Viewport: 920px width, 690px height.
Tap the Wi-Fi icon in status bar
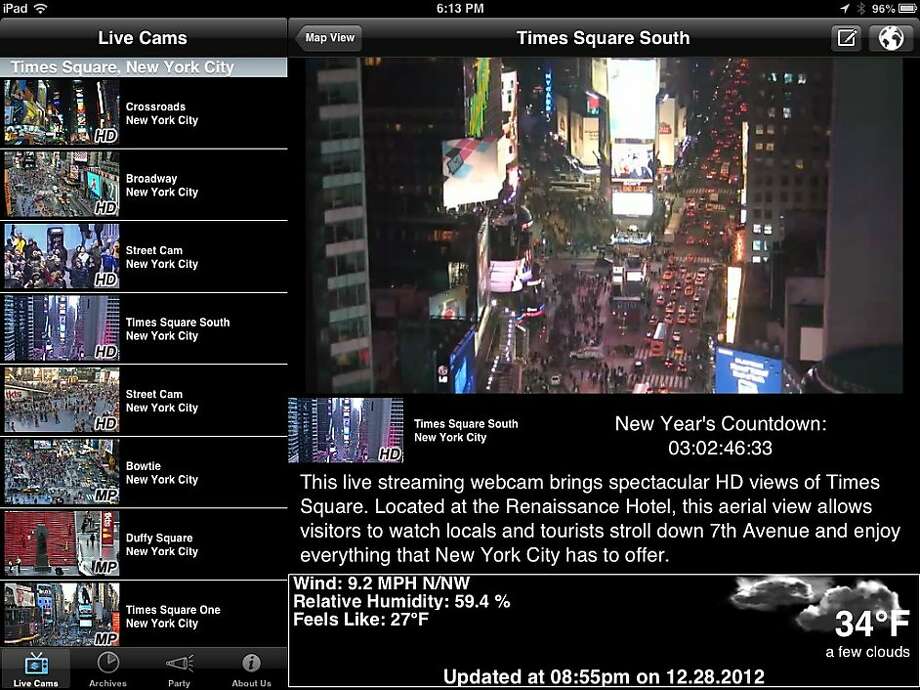40,8
